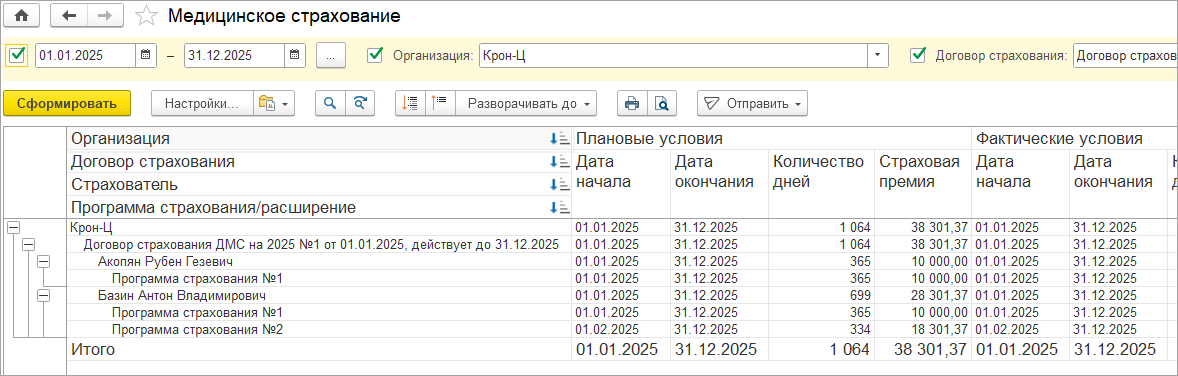Image resolution: width=1178 pixels, height=376 pixels.
Task: Edit the end date field 31.12.2025
Action: pyautogui.click(x=234, y=55)
